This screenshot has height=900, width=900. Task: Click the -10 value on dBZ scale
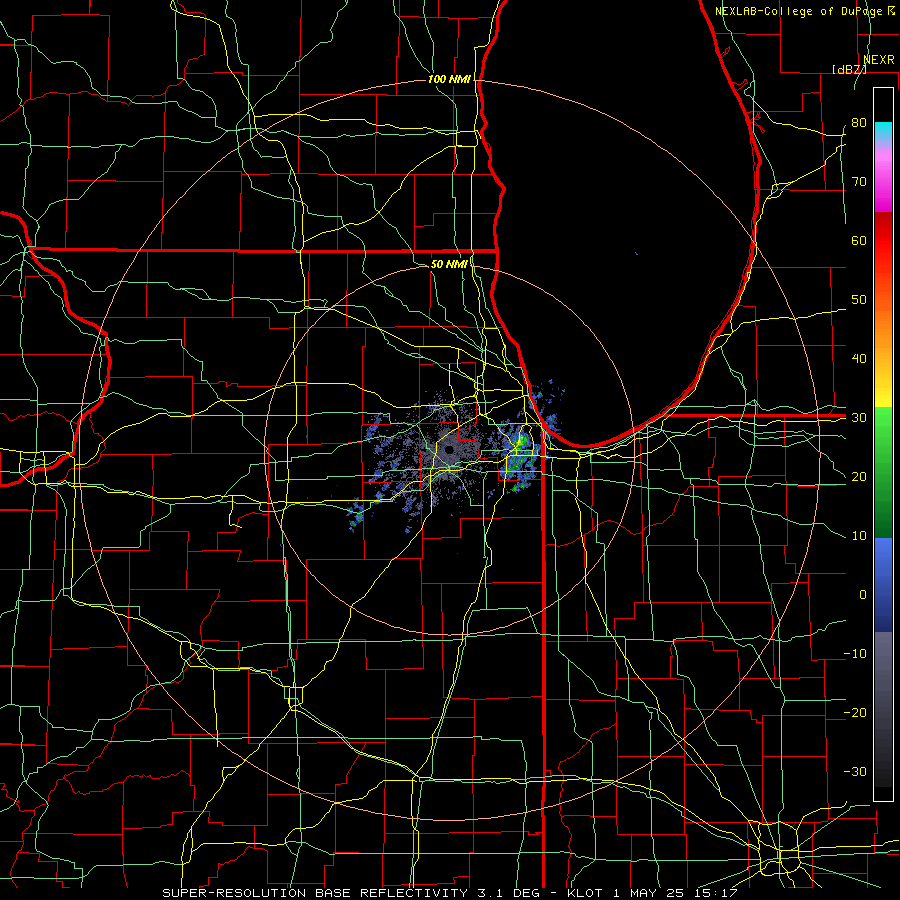coord(855,654)
